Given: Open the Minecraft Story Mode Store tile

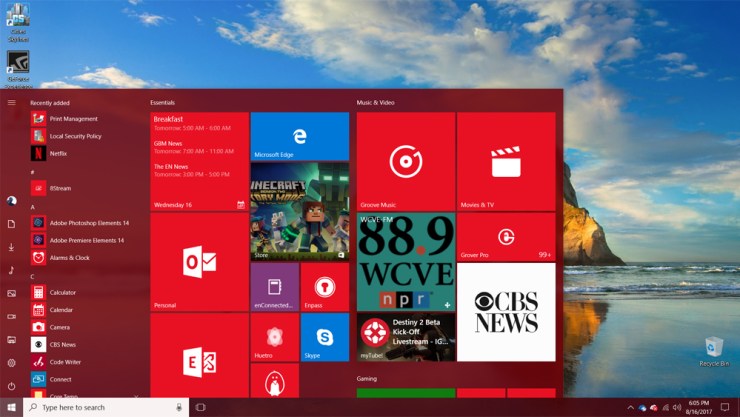Looking at the screenshot, I should [300, 212].
